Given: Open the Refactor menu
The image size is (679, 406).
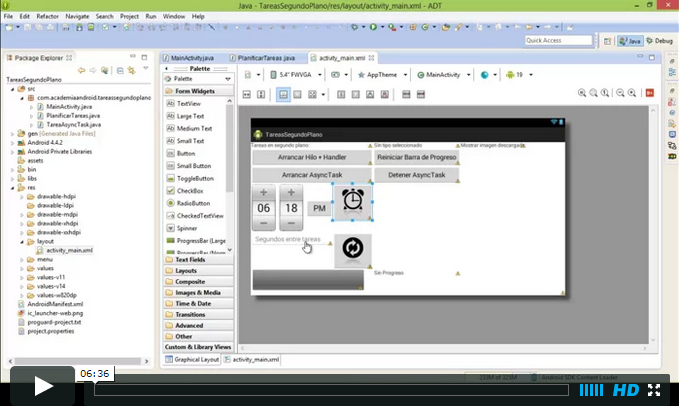Looking at the screenshot, I should pos(47,16).
